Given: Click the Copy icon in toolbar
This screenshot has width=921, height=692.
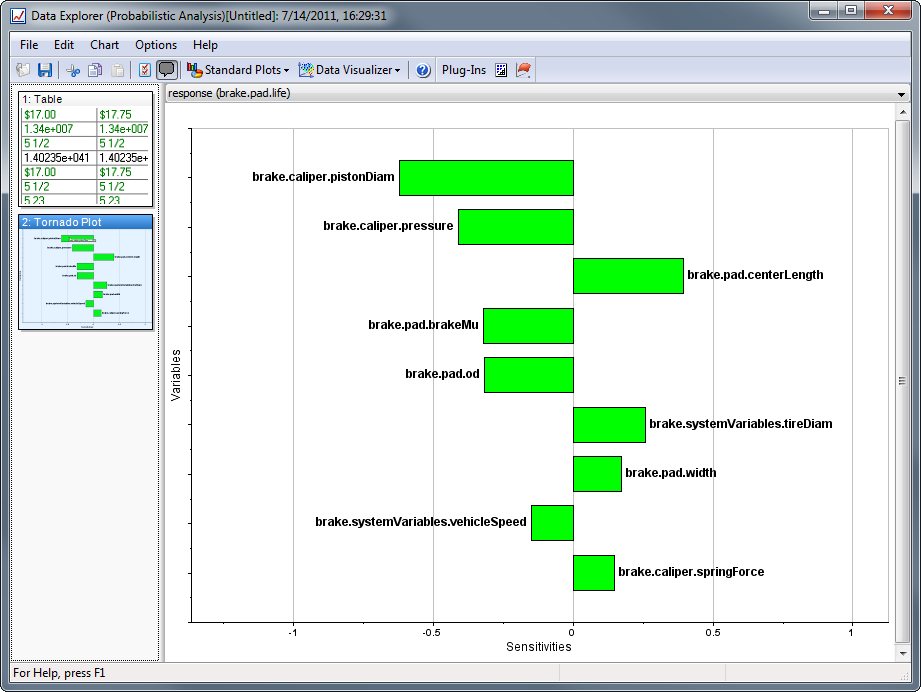Looking at the screenshot, I should tap(95, 70).
